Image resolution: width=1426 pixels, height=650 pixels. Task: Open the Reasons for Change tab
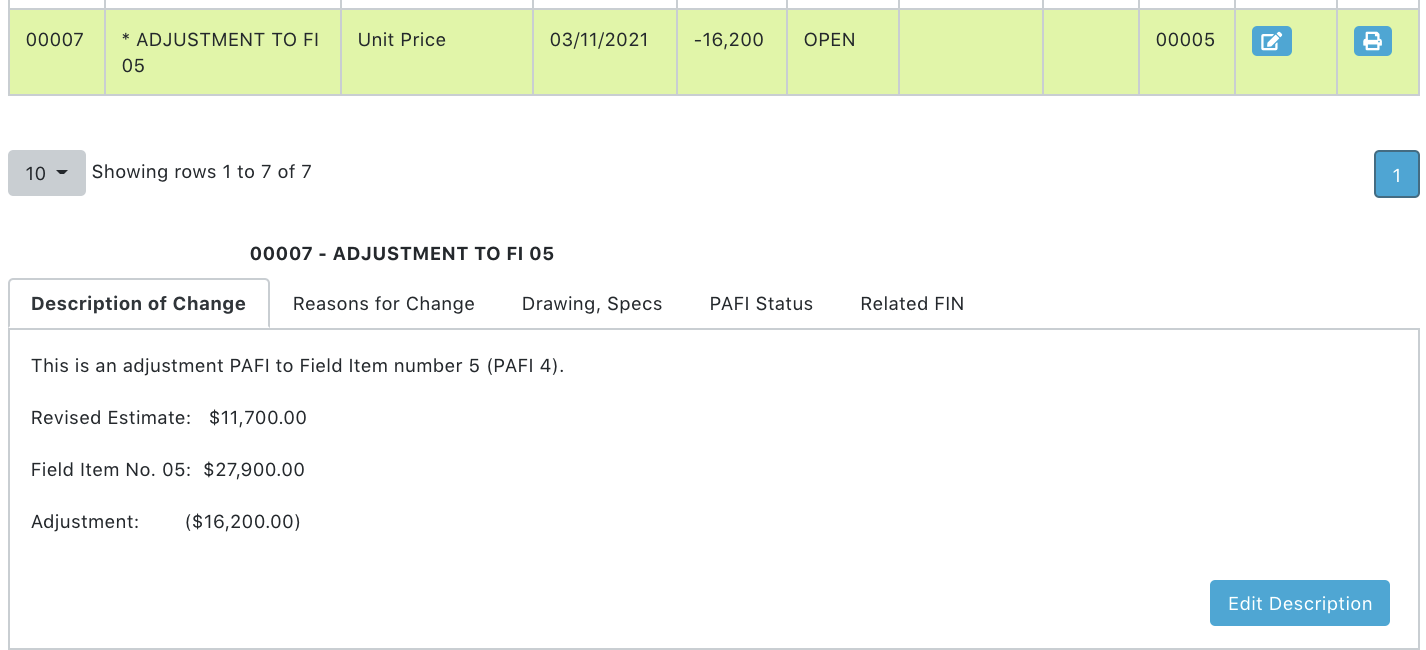tap(383, 304)
